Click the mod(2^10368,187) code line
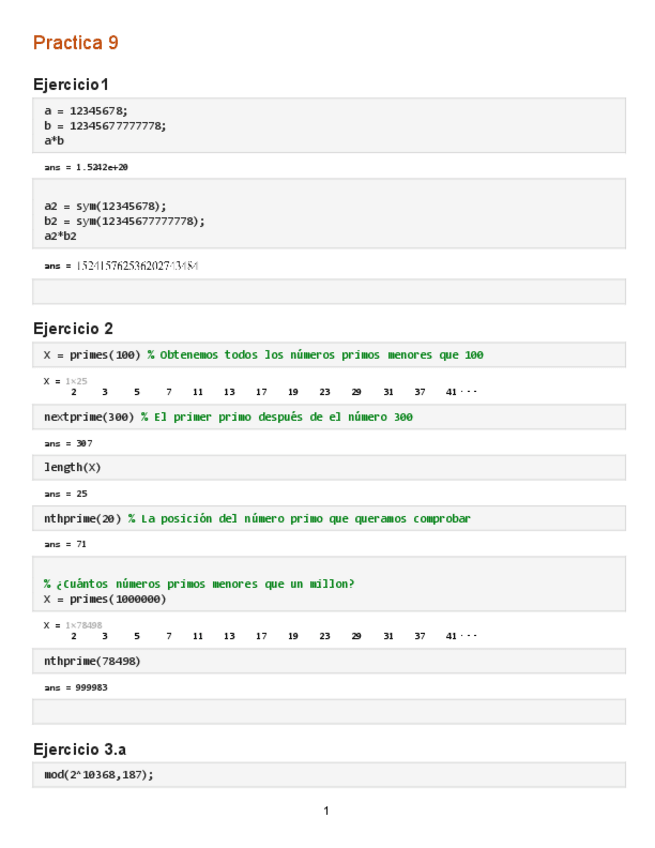 coord(98,775)
